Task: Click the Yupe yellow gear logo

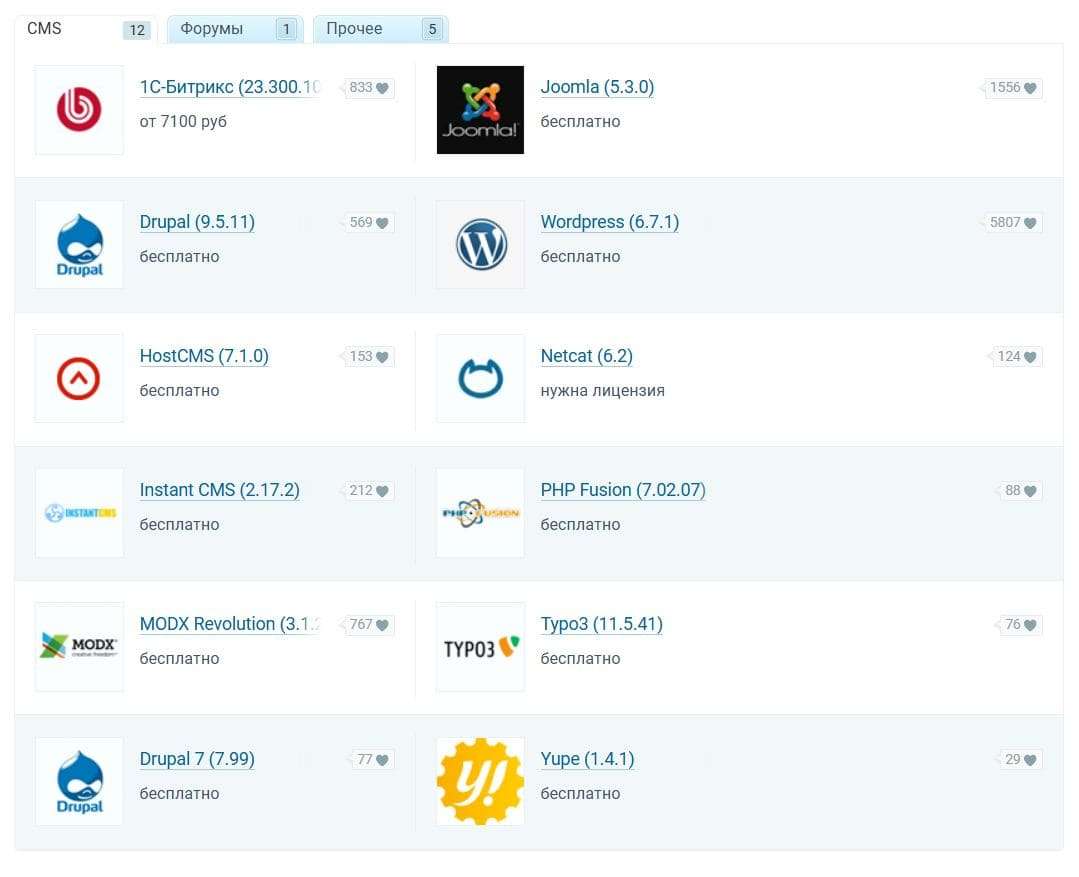Action: (x=480, y=782)
